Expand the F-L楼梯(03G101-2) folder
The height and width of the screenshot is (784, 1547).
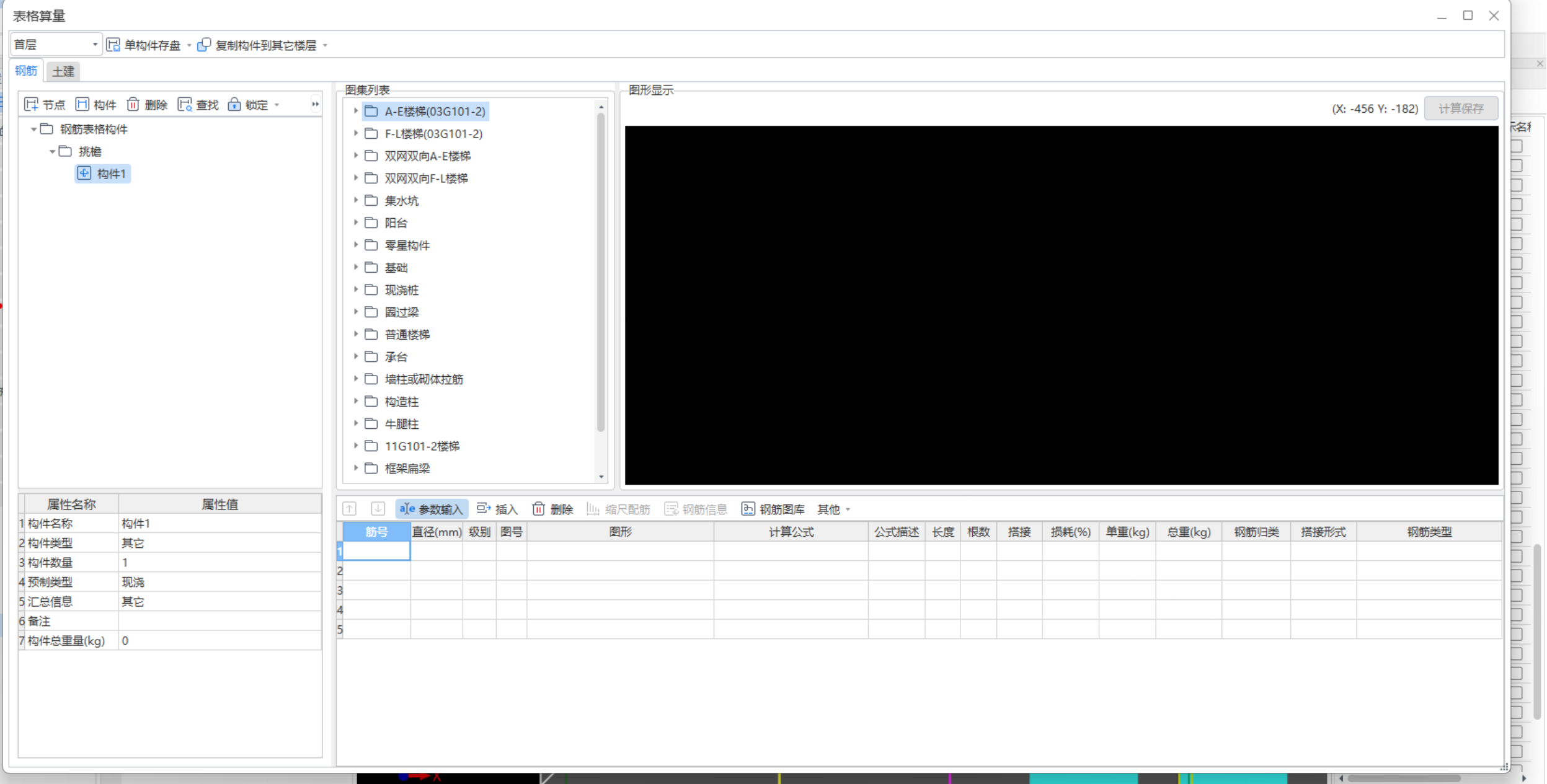click(356, 133)
